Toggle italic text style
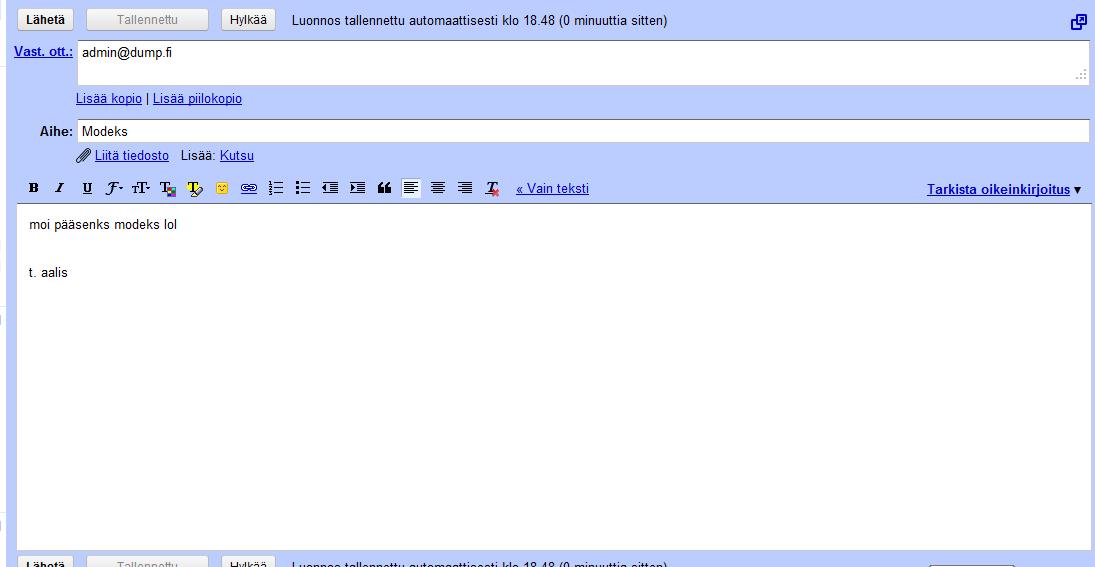1095x567 pixels. (60, 188)
